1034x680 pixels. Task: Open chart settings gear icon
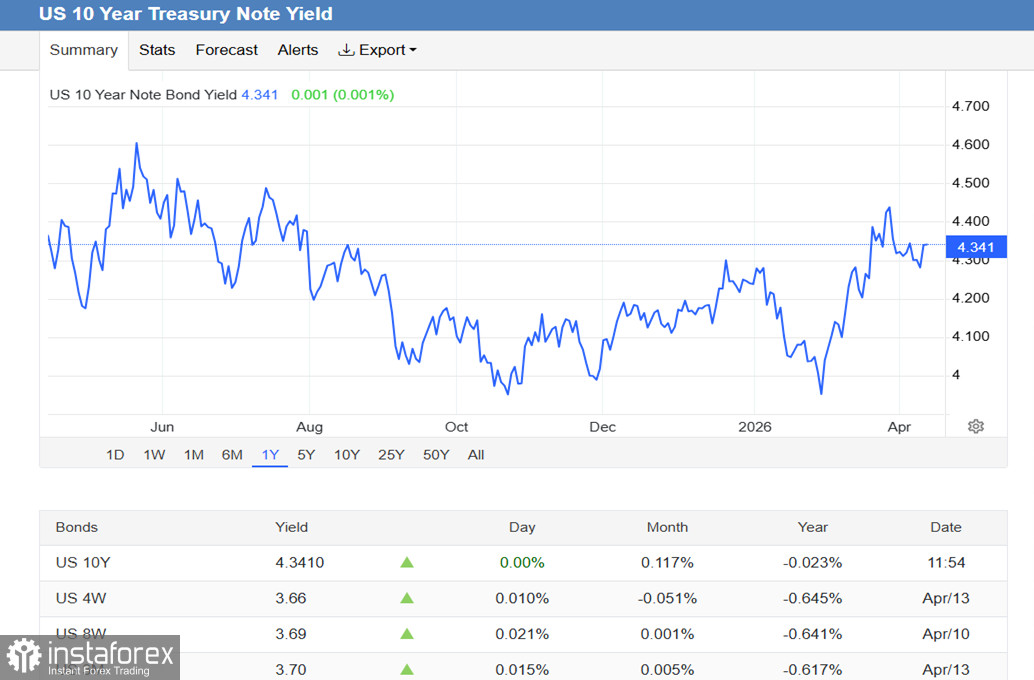[976, 426]
